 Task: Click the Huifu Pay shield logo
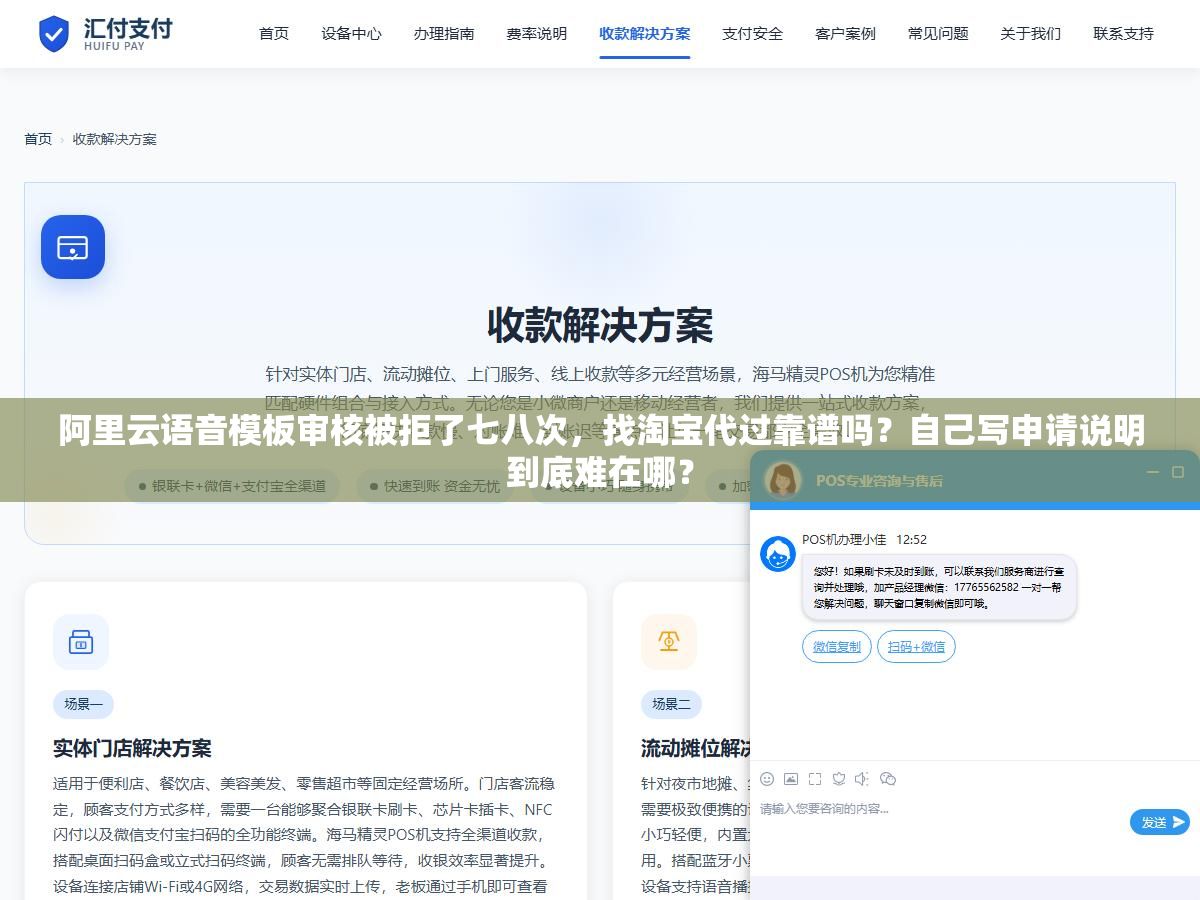tap(54, 34)
